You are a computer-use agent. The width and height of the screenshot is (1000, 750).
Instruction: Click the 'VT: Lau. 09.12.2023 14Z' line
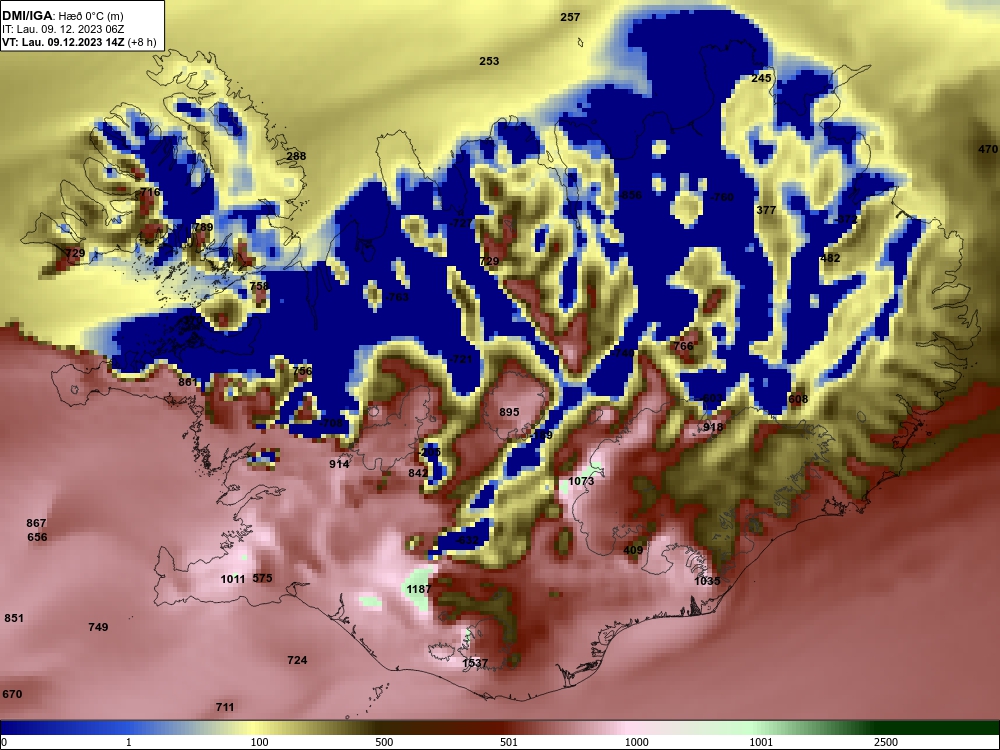click(x=64, y=42)
